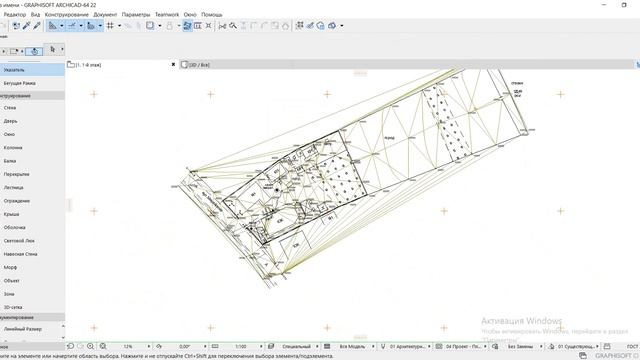The image size is (640, 360).
Task: Expand the guide lines options arrow
Action: (62, 26)
